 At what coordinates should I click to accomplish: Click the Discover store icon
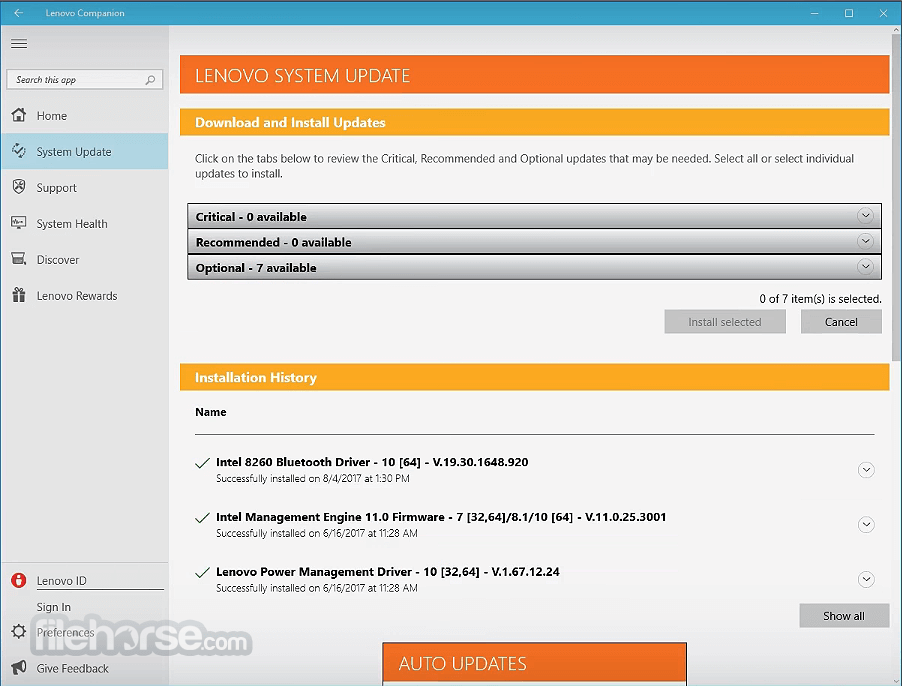click(19, 259)
